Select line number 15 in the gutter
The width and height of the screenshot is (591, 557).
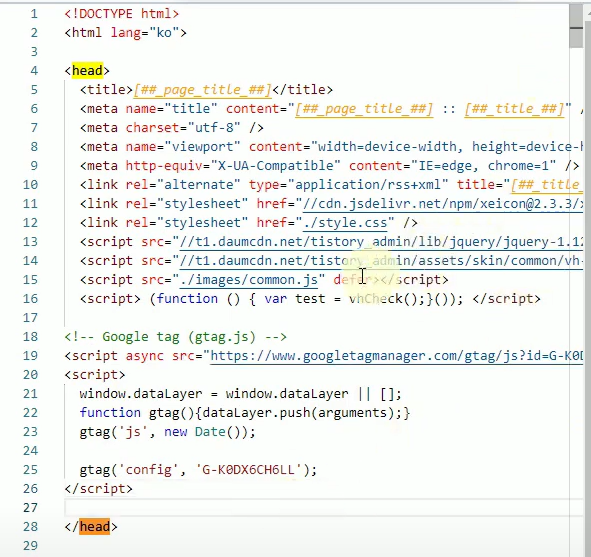point(30,280)
